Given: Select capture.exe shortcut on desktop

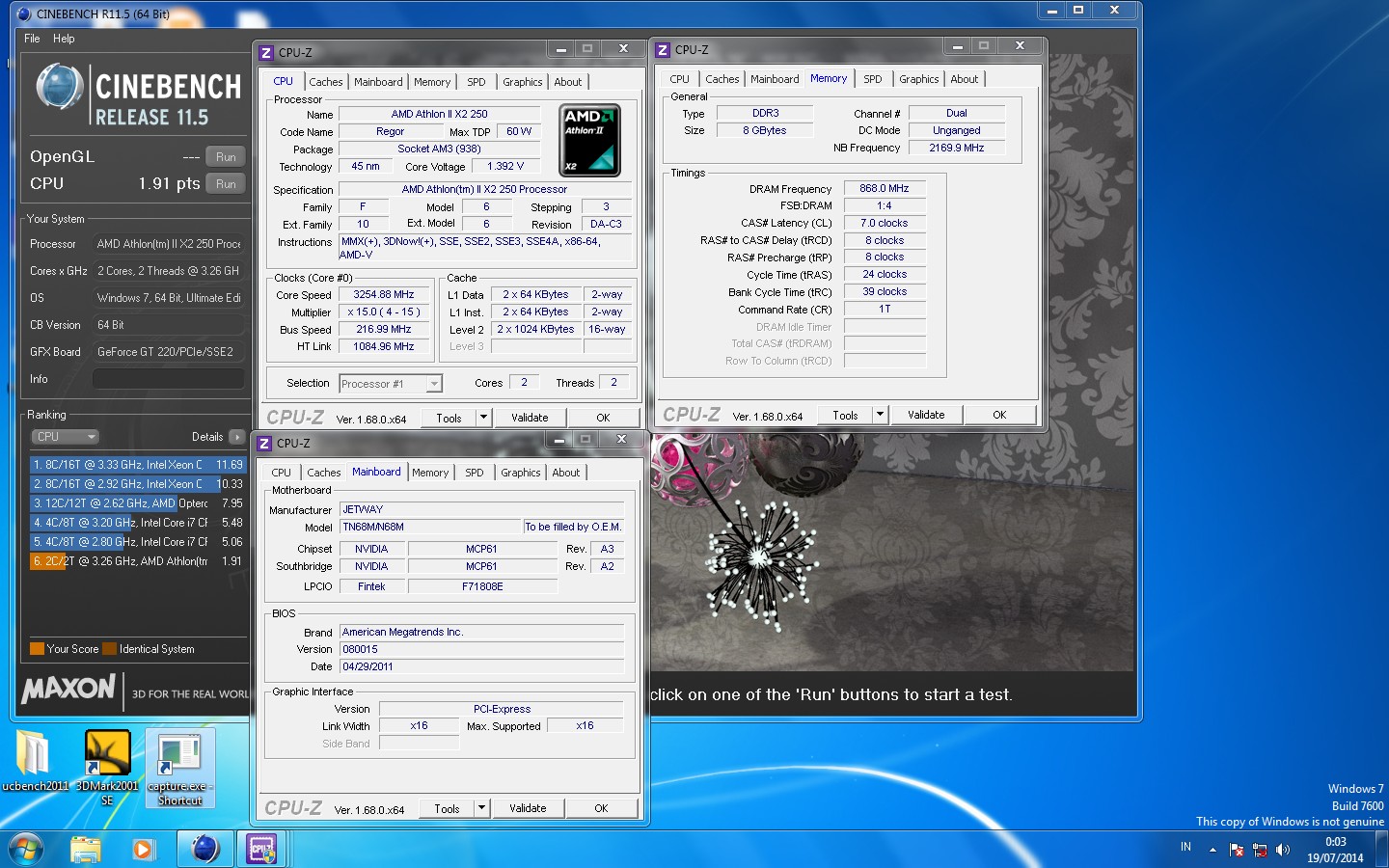Looking at the screenshot, I should (180, 768).
